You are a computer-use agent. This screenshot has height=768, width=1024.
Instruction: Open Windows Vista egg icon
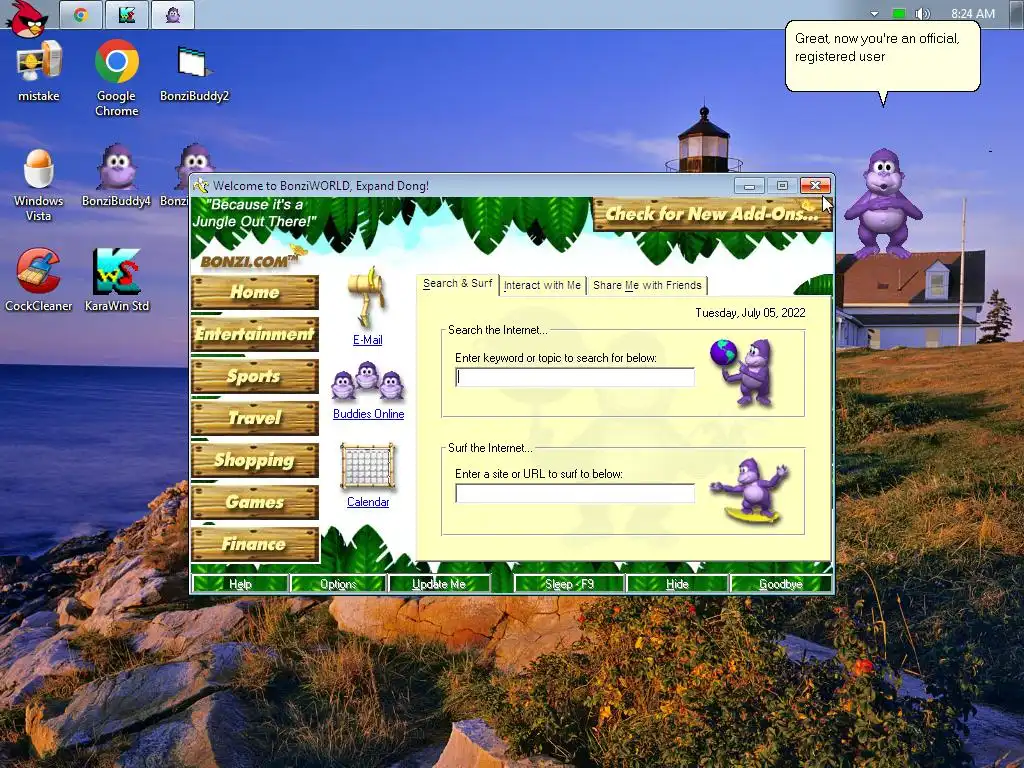39,184
